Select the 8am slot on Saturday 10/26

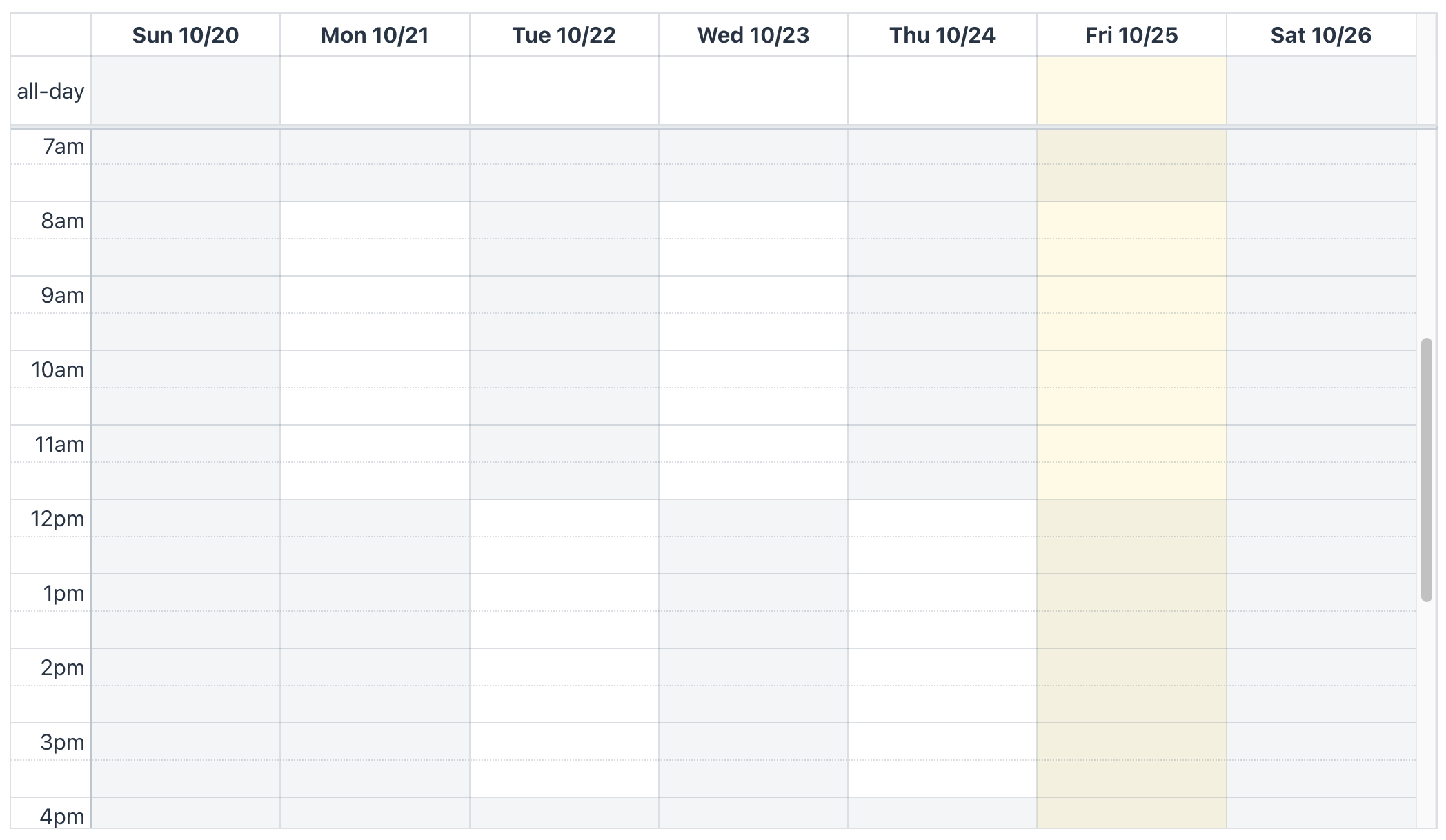tap(1320, 221)
